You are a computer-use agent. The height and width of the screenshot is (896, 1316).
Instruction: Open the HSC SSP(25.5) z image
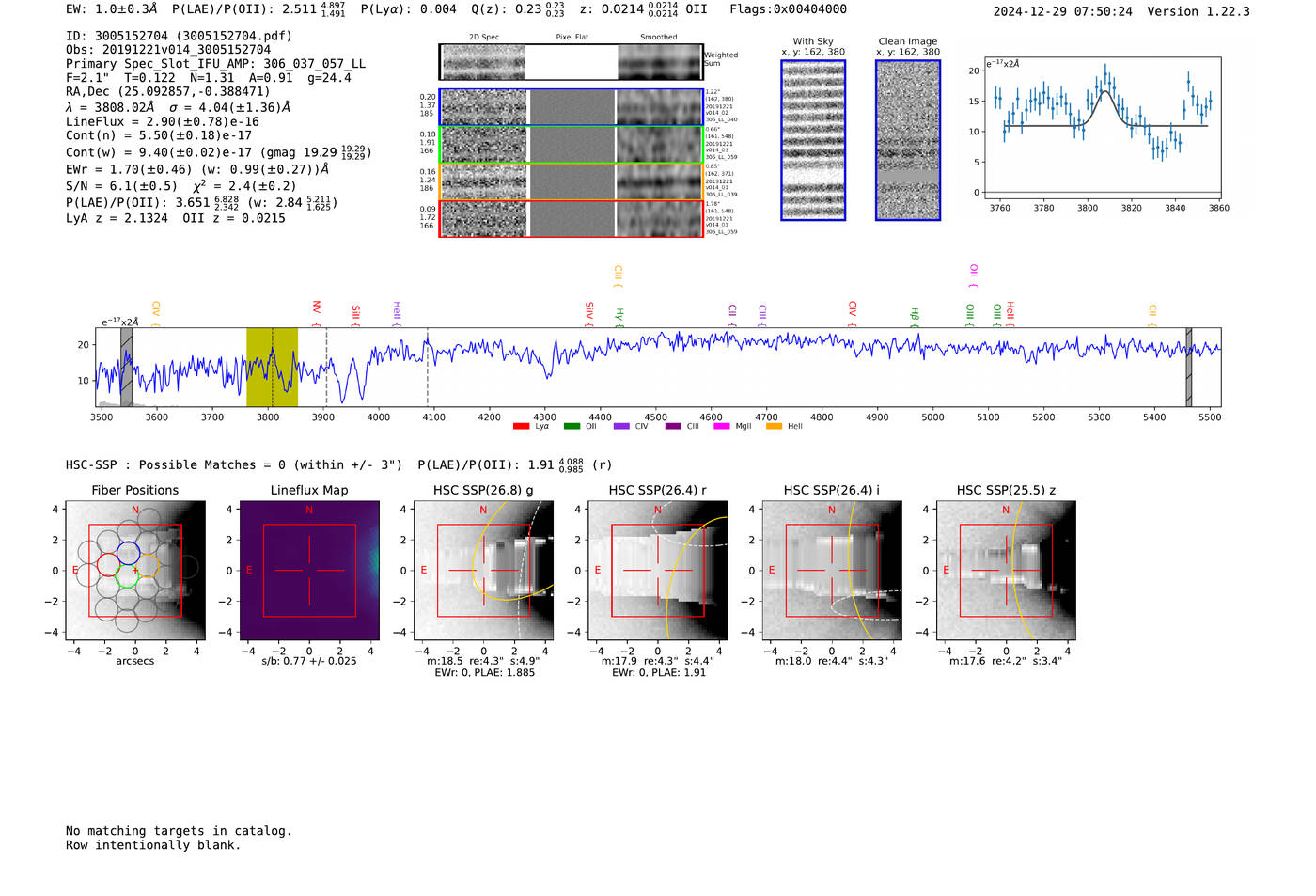tap(1006, 571)
